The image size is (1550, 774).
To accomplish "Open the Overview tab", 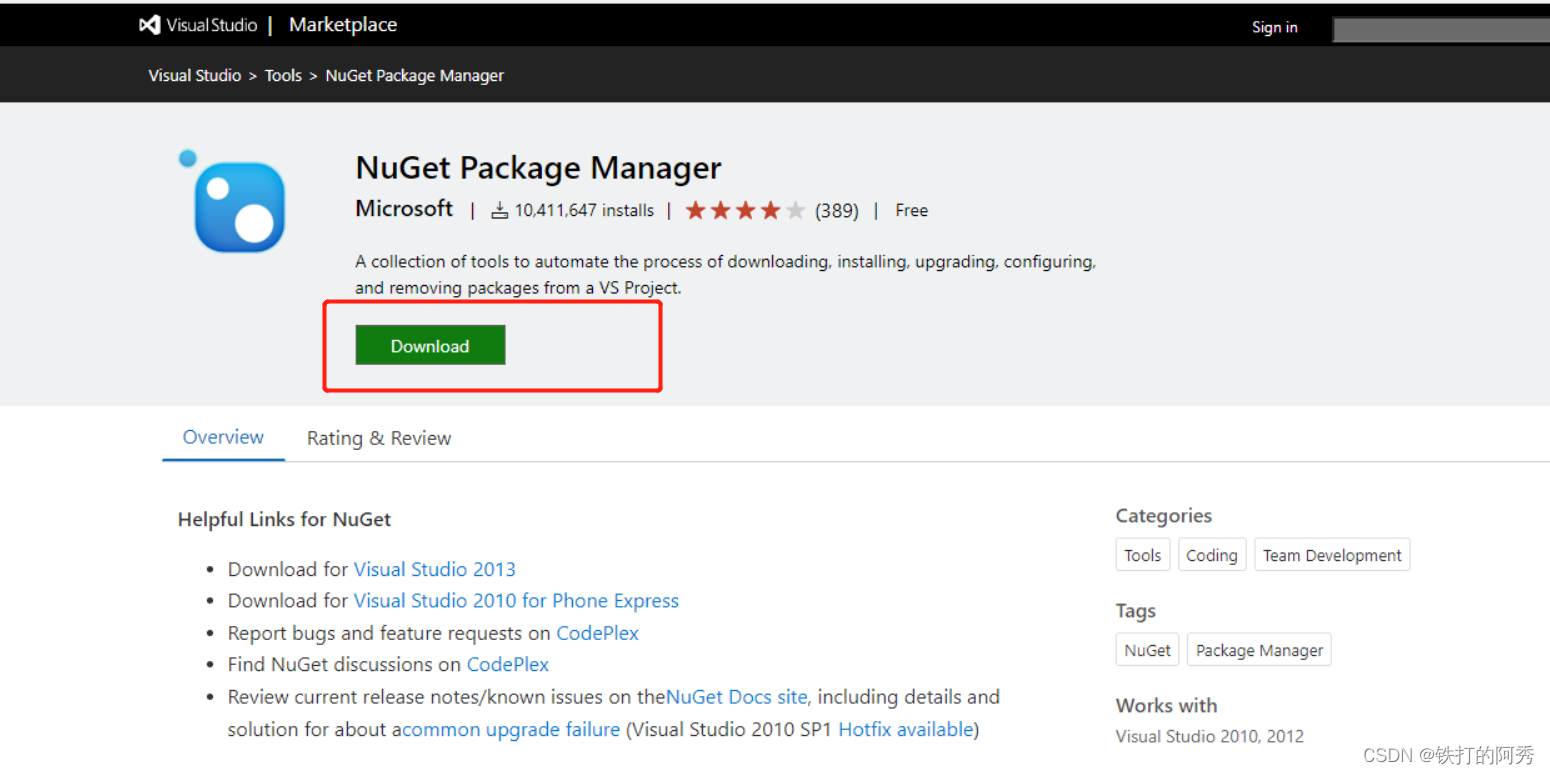I will tap(222, 437).
